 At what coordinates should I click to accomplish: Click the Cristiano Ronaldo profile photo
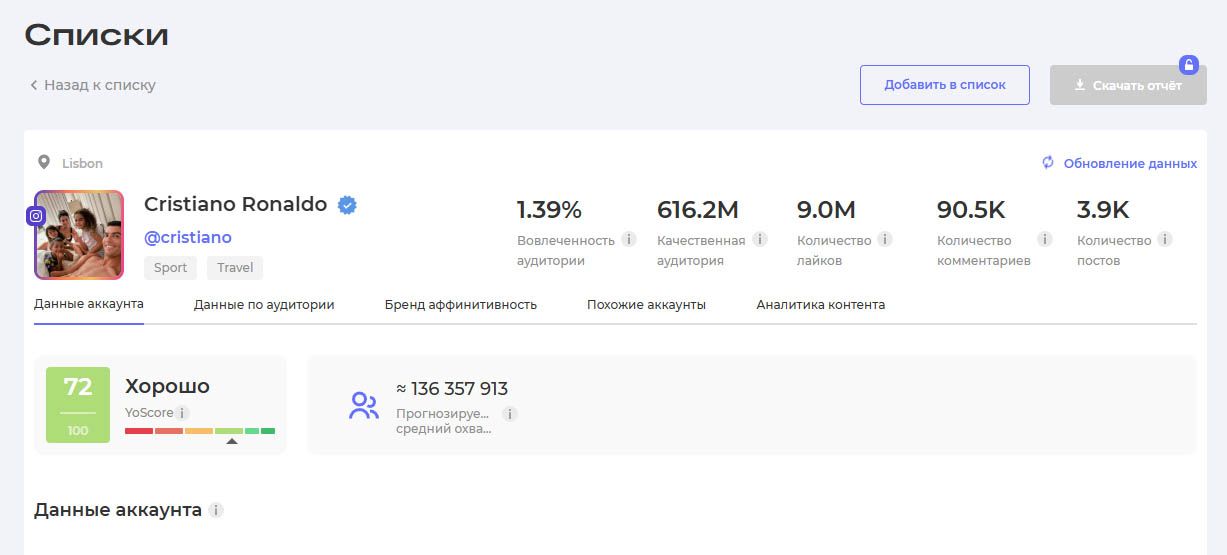tap(79, 235)
